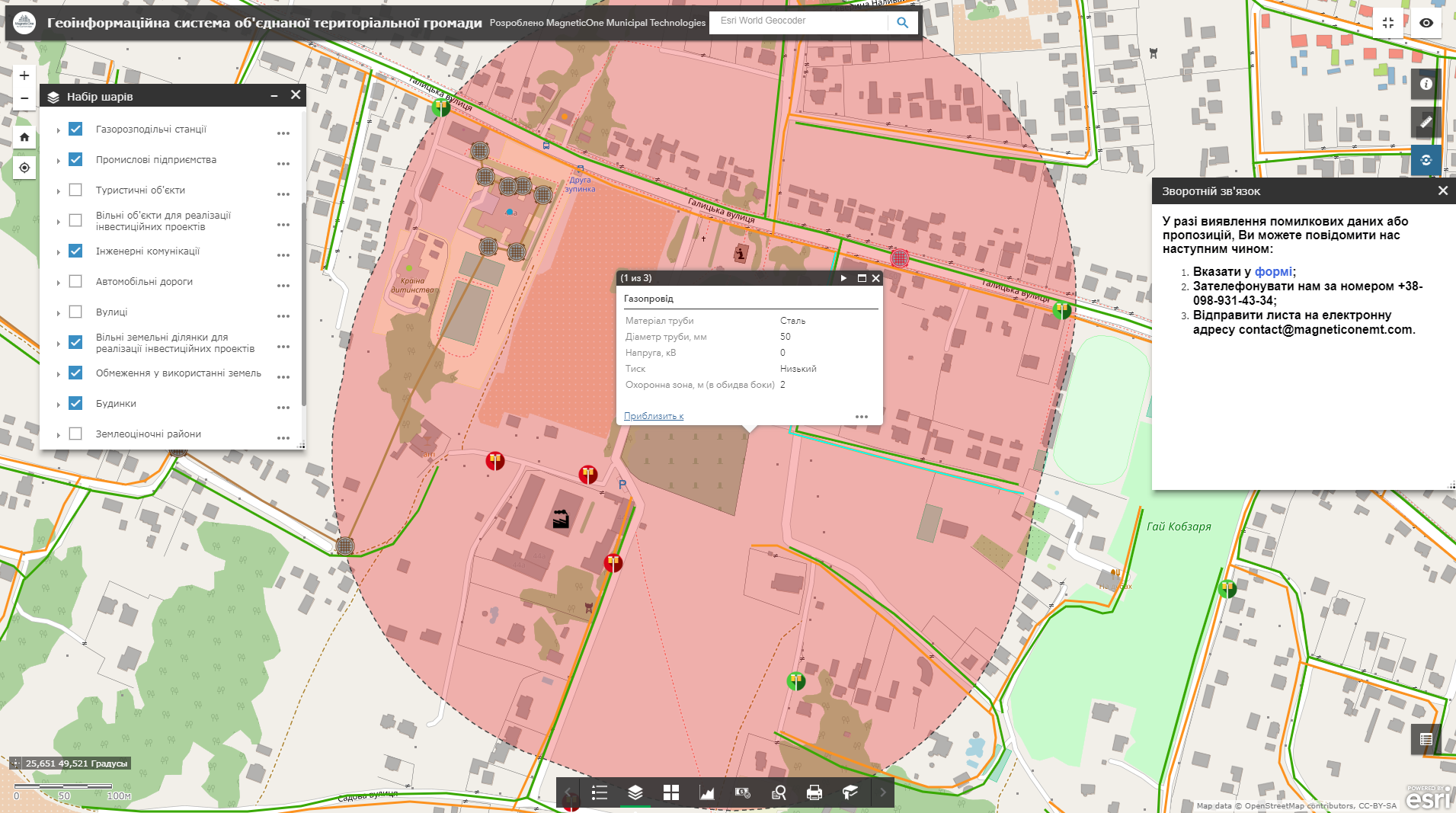The width and height of the screenshot is (1456, 813).
Task: Click the my-location icon on the left
Action: coord(24,167)
